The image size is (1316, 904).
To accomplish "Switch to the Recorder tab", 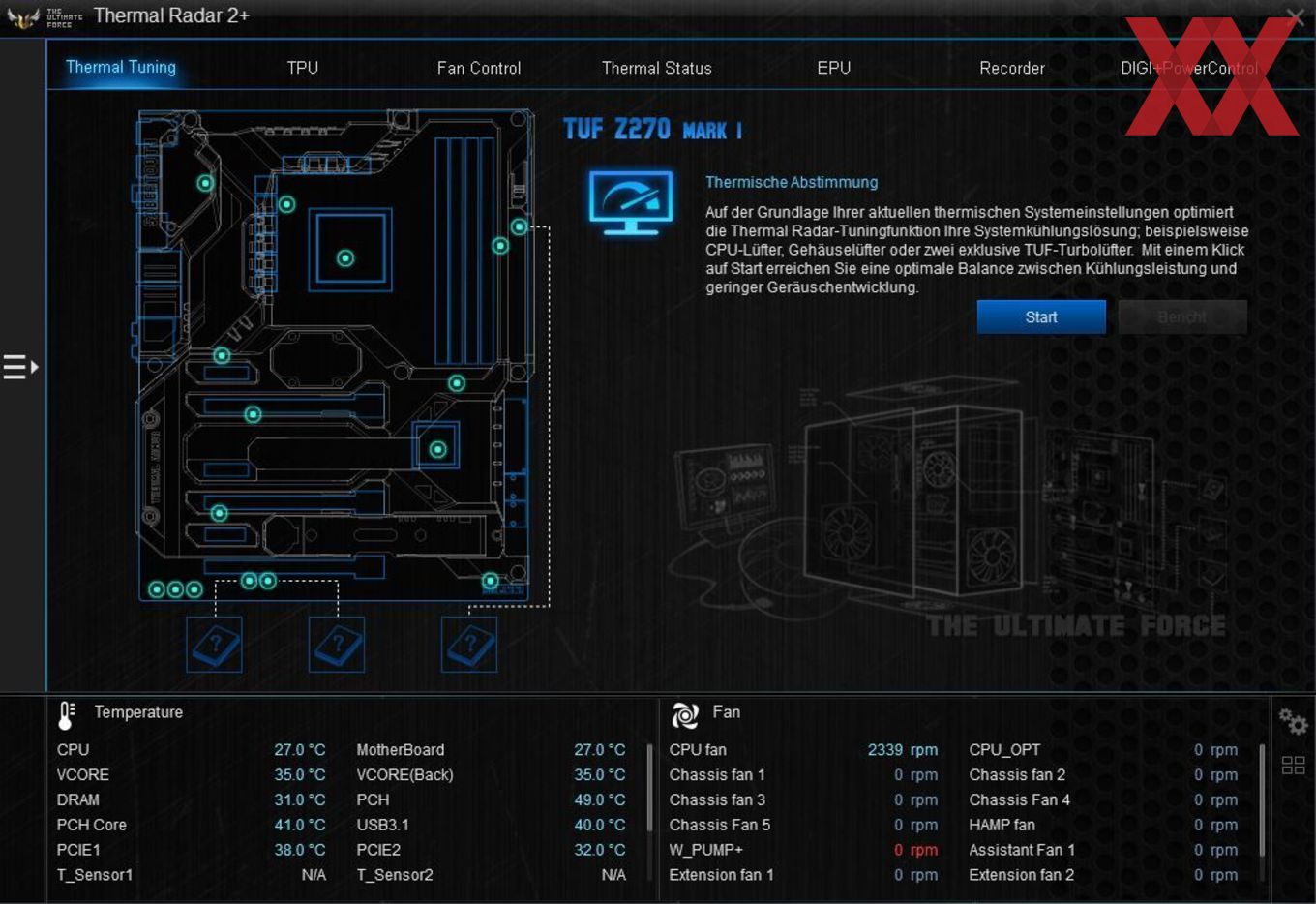I will [1011, 68].
